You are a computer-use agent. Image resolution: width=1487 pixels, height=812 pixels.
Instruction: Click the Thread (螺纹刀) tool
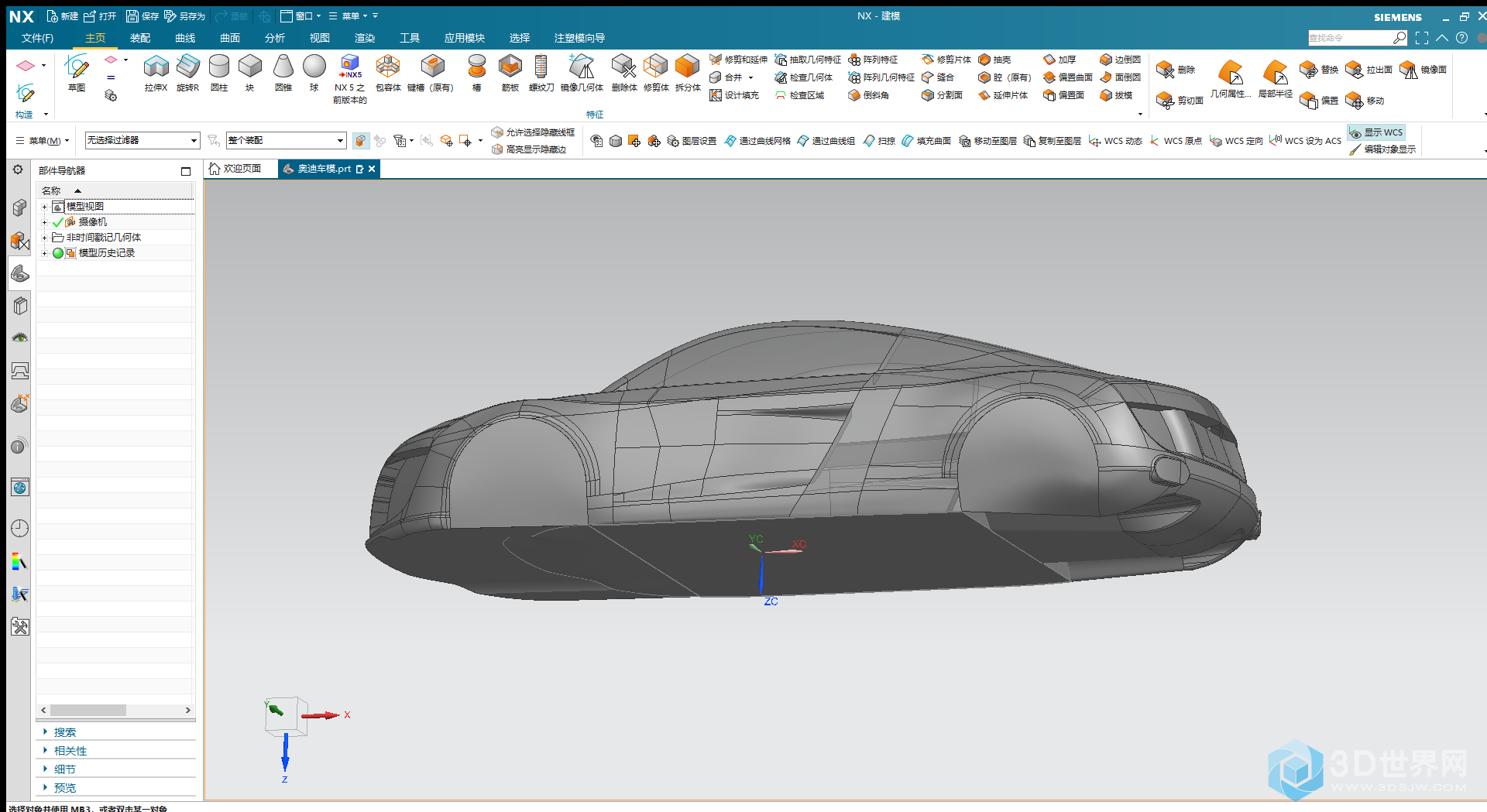[x=541, y=72]
